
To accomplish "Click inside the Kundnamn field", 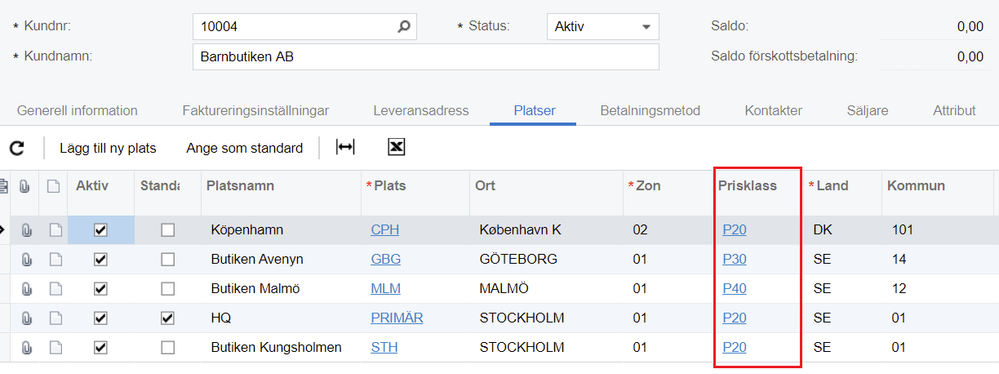I will coord(426,57).
